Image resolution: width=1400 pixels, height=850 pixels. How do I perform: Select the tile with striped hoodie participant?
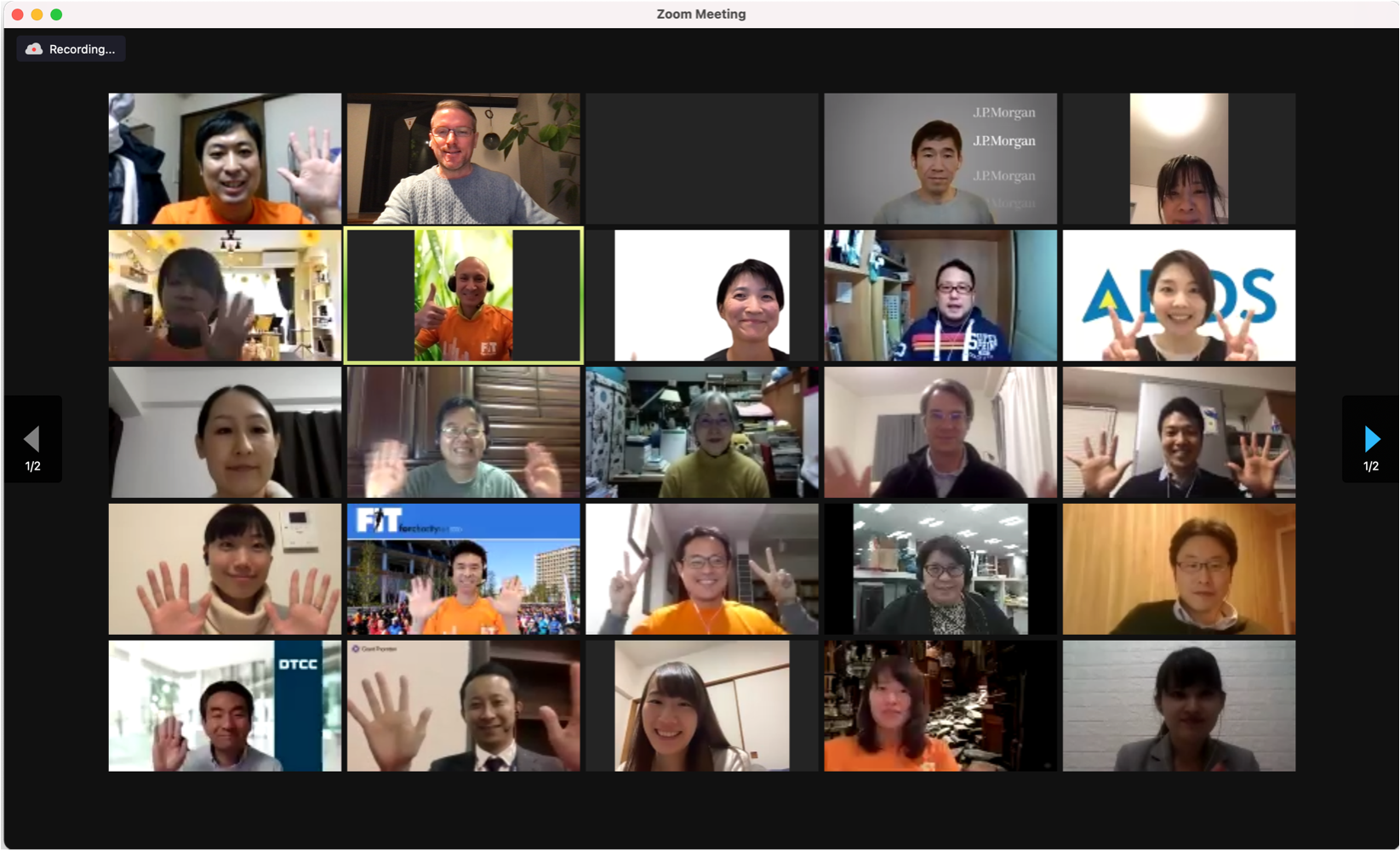pos(940,295)
